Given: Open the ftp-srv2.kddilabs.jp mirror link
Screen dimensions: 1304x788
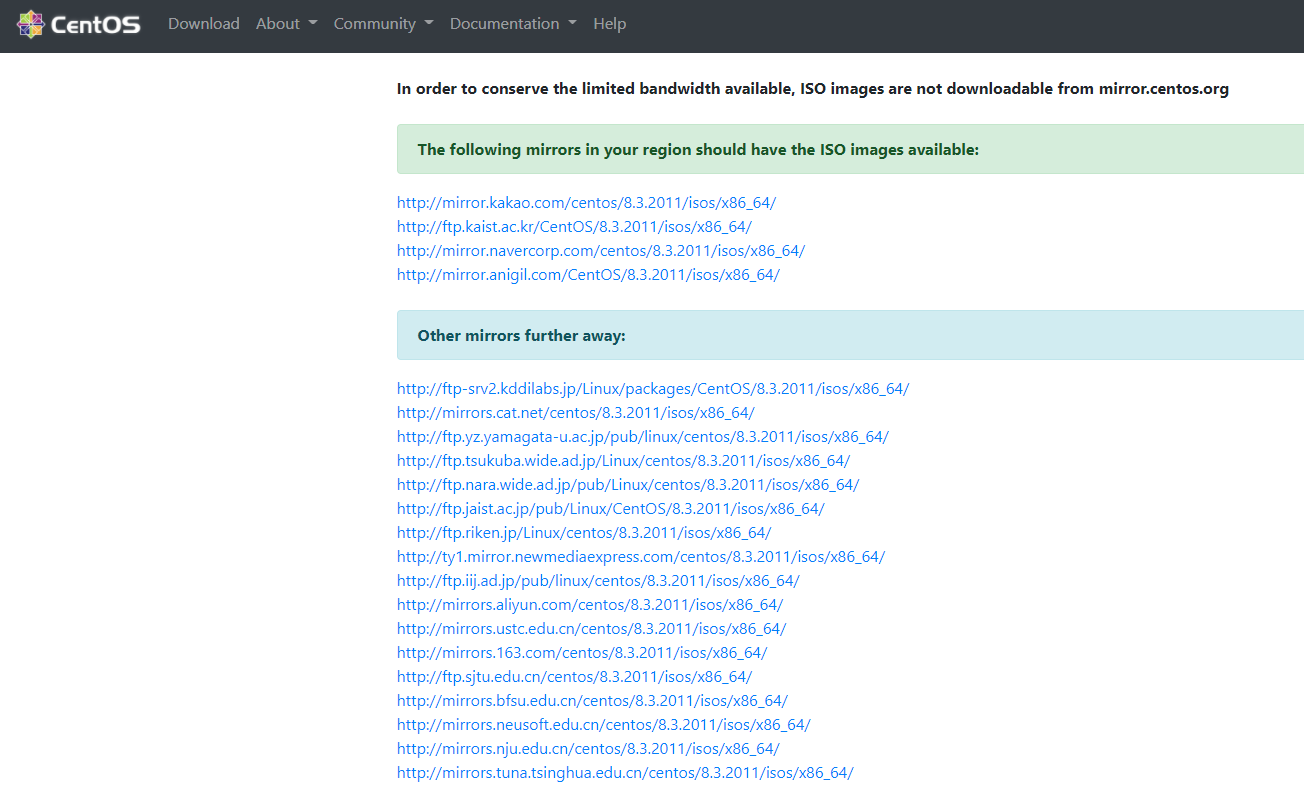Looking at the screenshot, I should (x=653, y=389).
